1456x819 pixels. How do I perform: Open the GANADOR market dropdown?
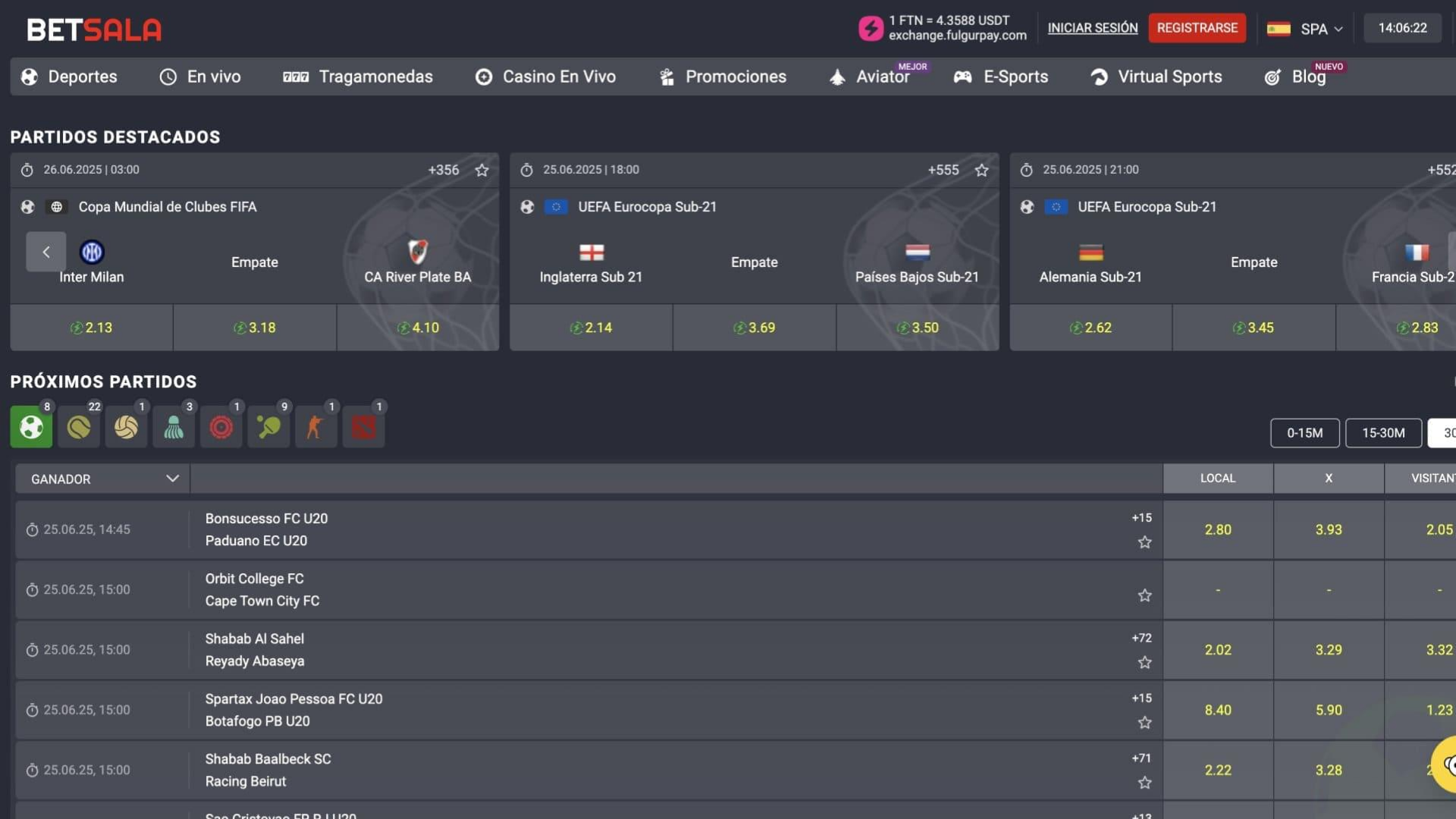point(103,479)
